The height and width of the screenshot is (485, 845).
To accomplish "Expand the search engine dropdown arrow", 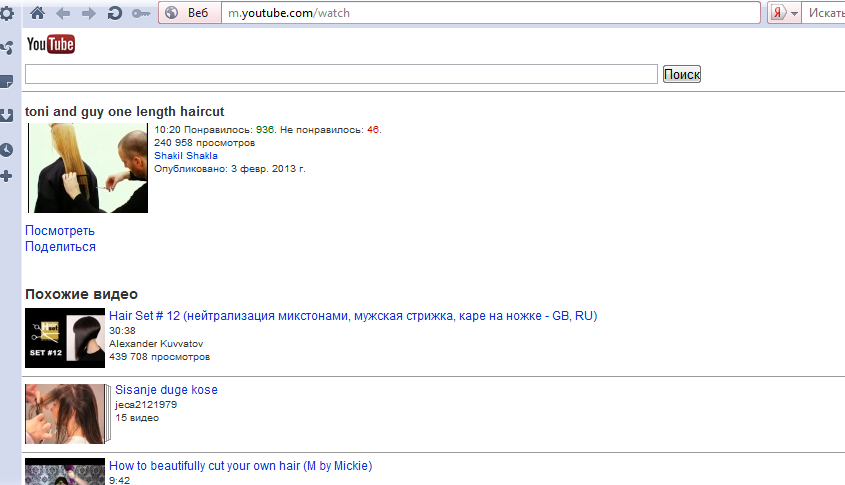I will [794, 13].
